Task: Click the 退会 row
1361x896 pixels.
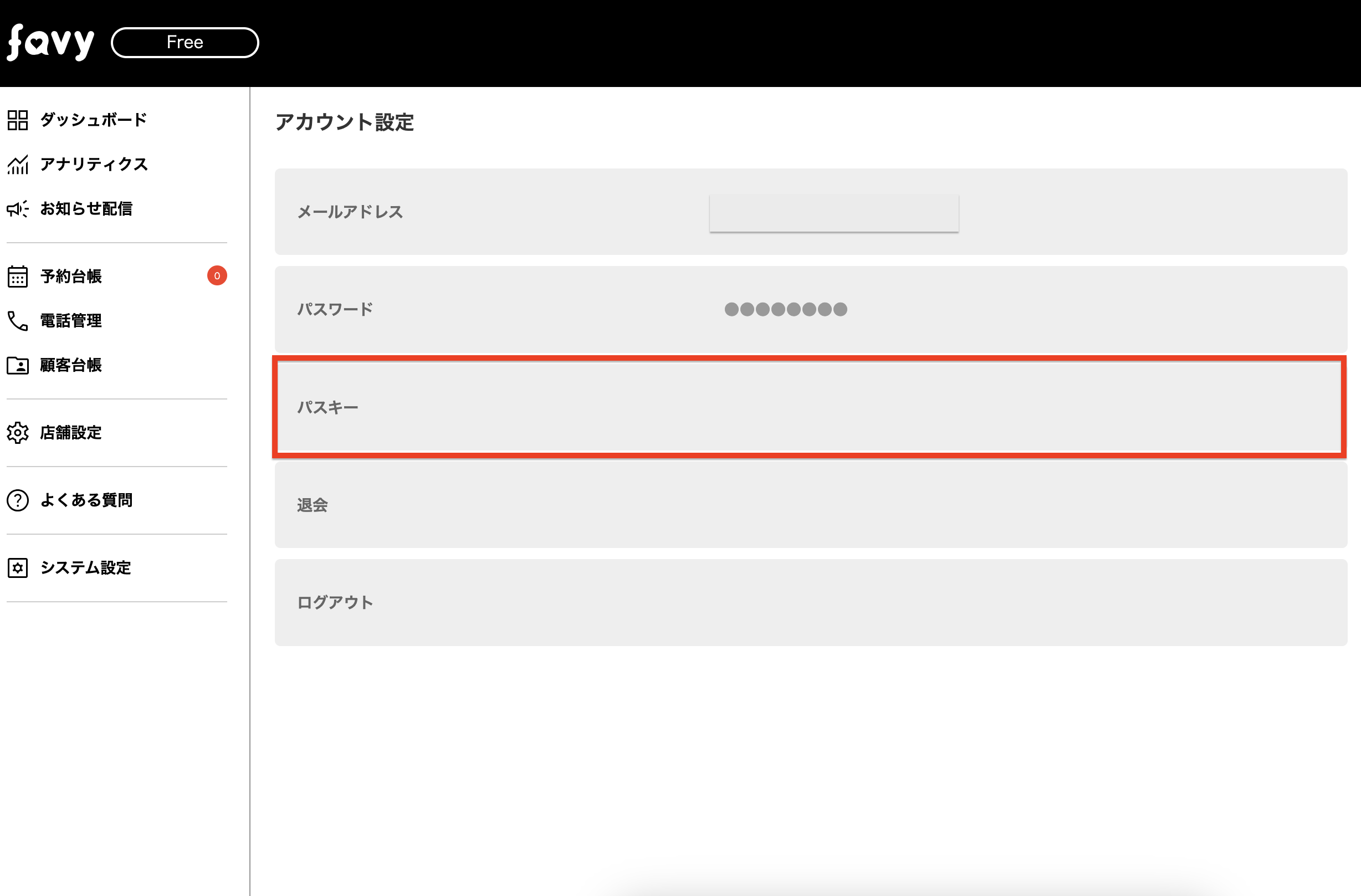Action: [x=810, y=505]
